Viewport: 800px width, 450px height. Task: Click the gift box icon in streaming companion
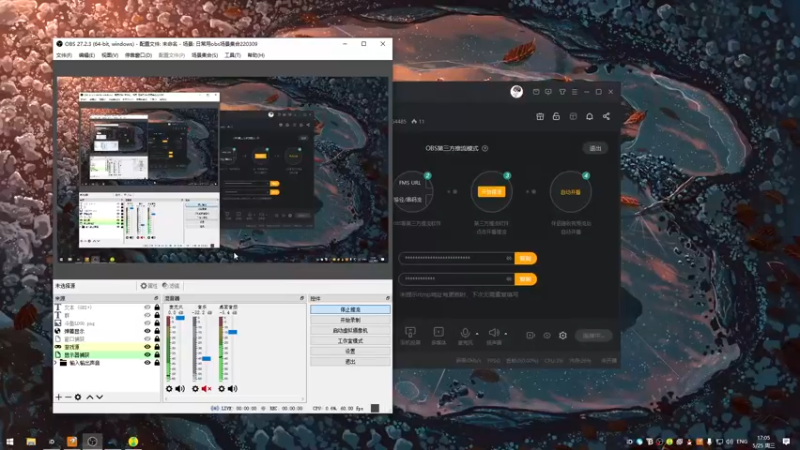coord(540,116)
